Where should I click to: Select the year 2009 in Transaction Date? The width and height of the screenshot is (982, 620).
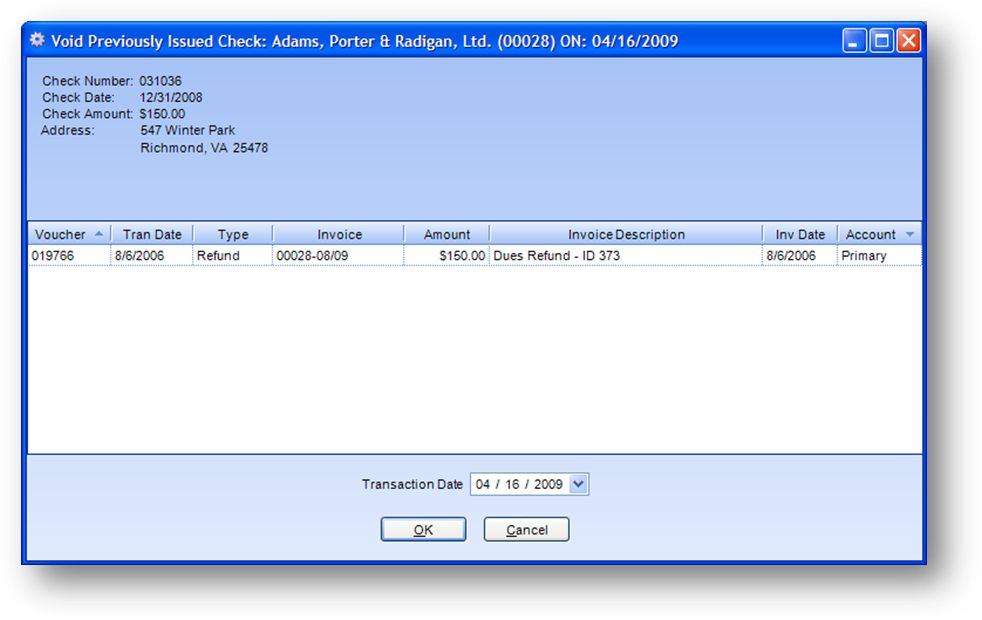tap(548, 484)
